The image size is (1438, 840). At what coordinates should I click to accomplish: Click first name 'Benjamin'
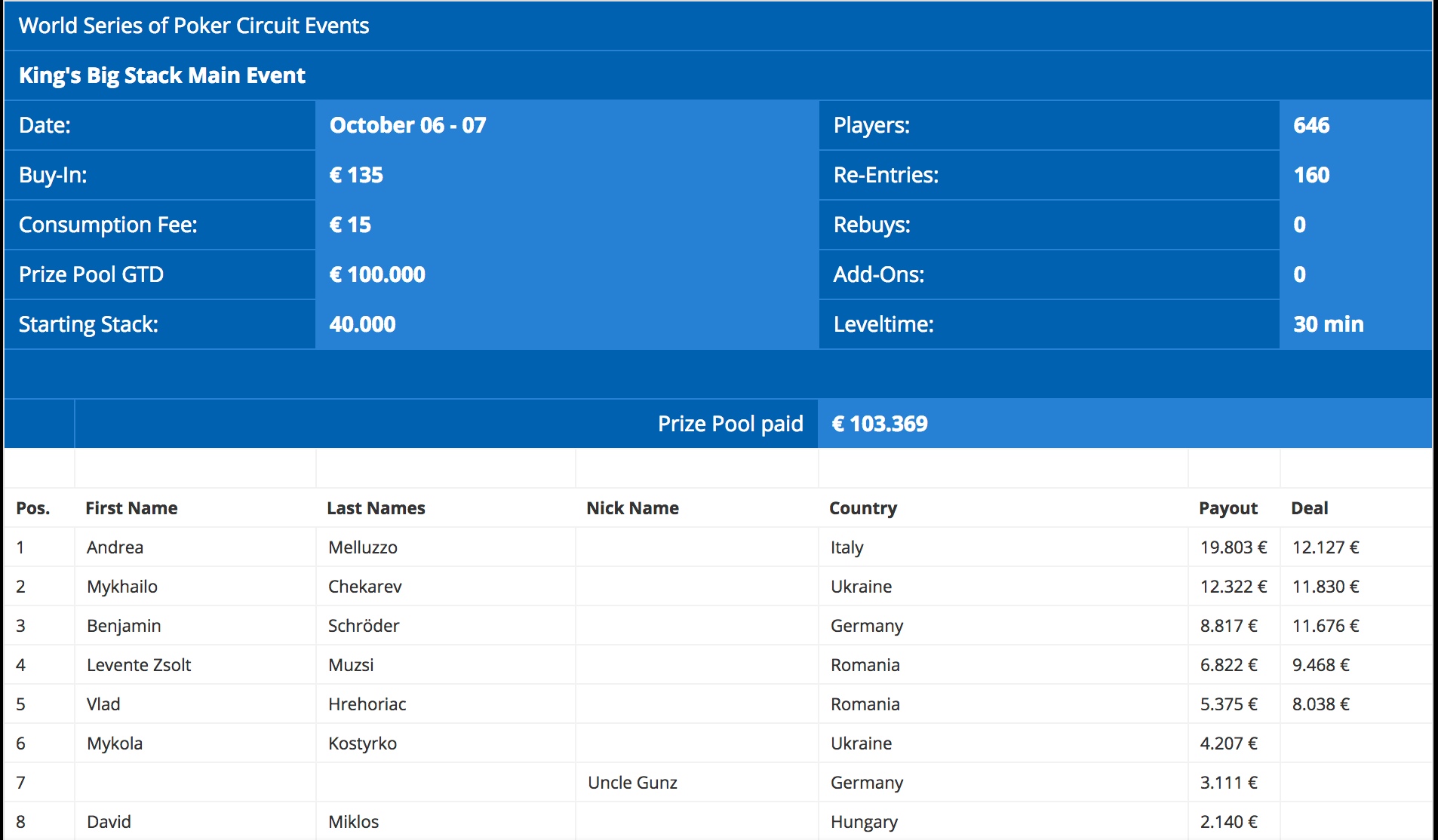(124, 626)
